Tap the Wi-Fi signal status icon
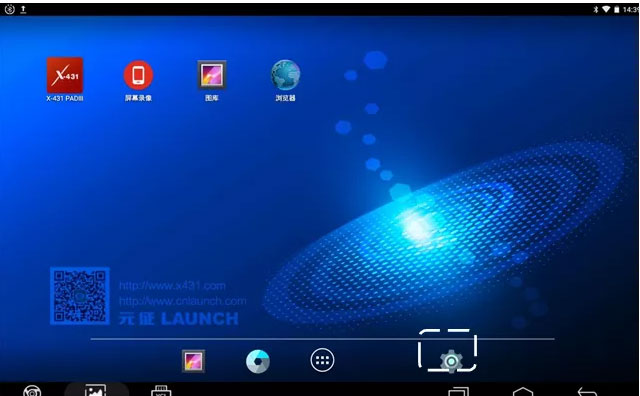 606,9
